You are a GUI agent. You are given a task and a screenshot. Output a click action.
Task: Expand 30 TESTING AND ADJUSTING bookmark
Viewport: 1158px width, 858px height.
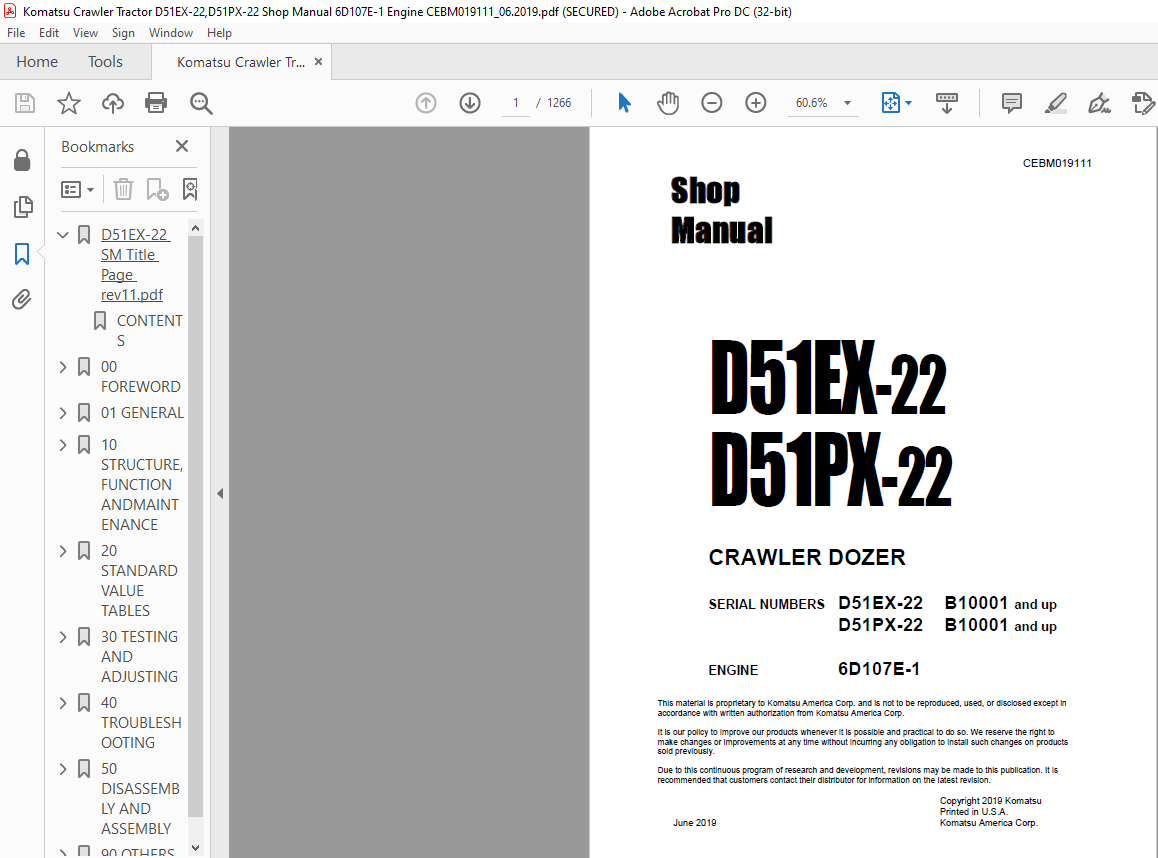[x=63, y=636]
